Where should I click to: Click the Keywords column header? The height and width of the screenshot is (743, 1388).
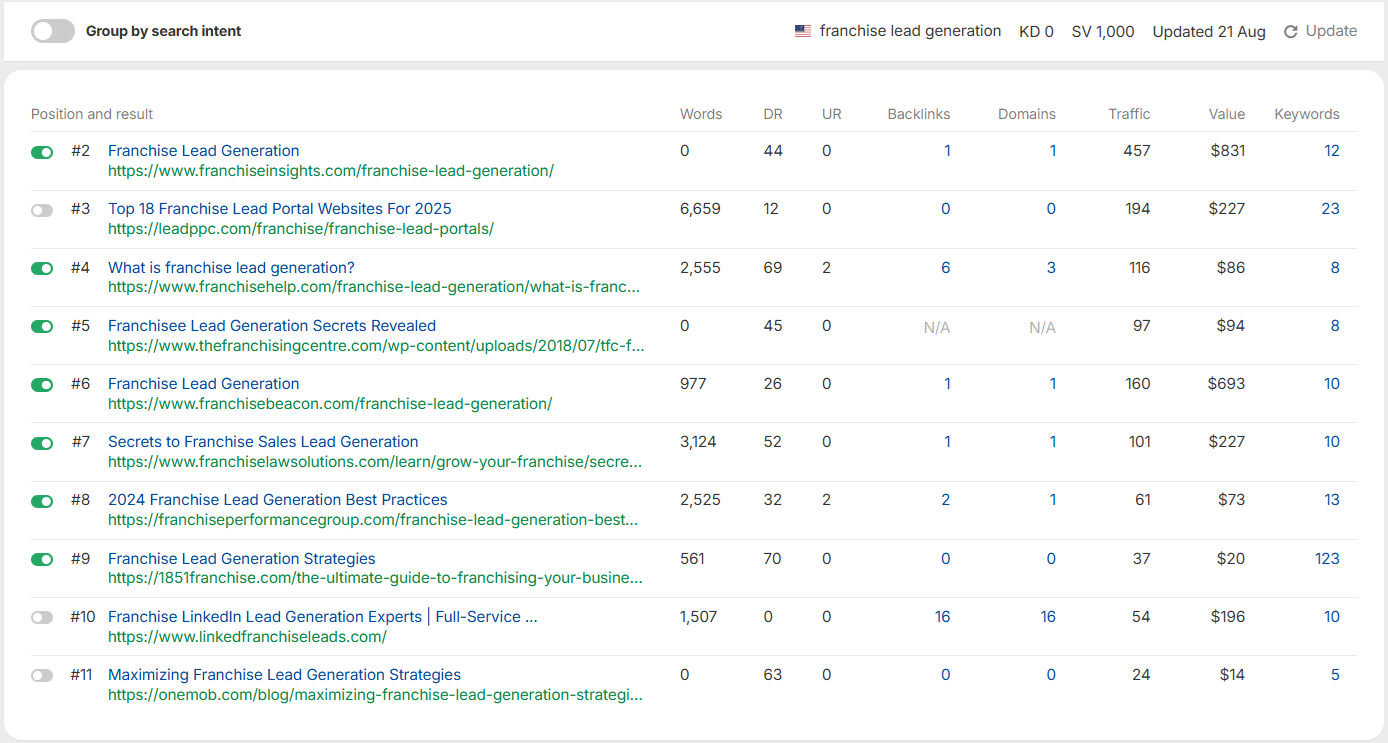pos(1307,114)
